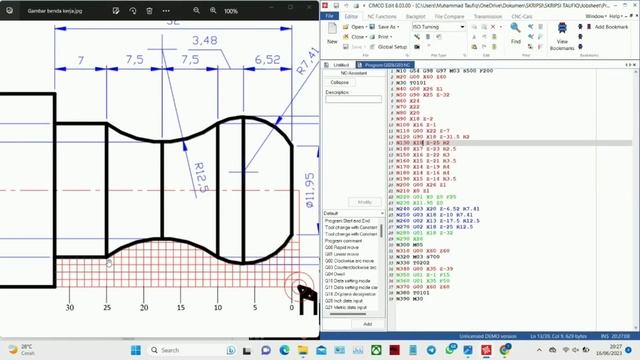The width and height of the screenshot is (640, 360).
Task: Click the Add button below macro list
Action: (x=367, y=324)
